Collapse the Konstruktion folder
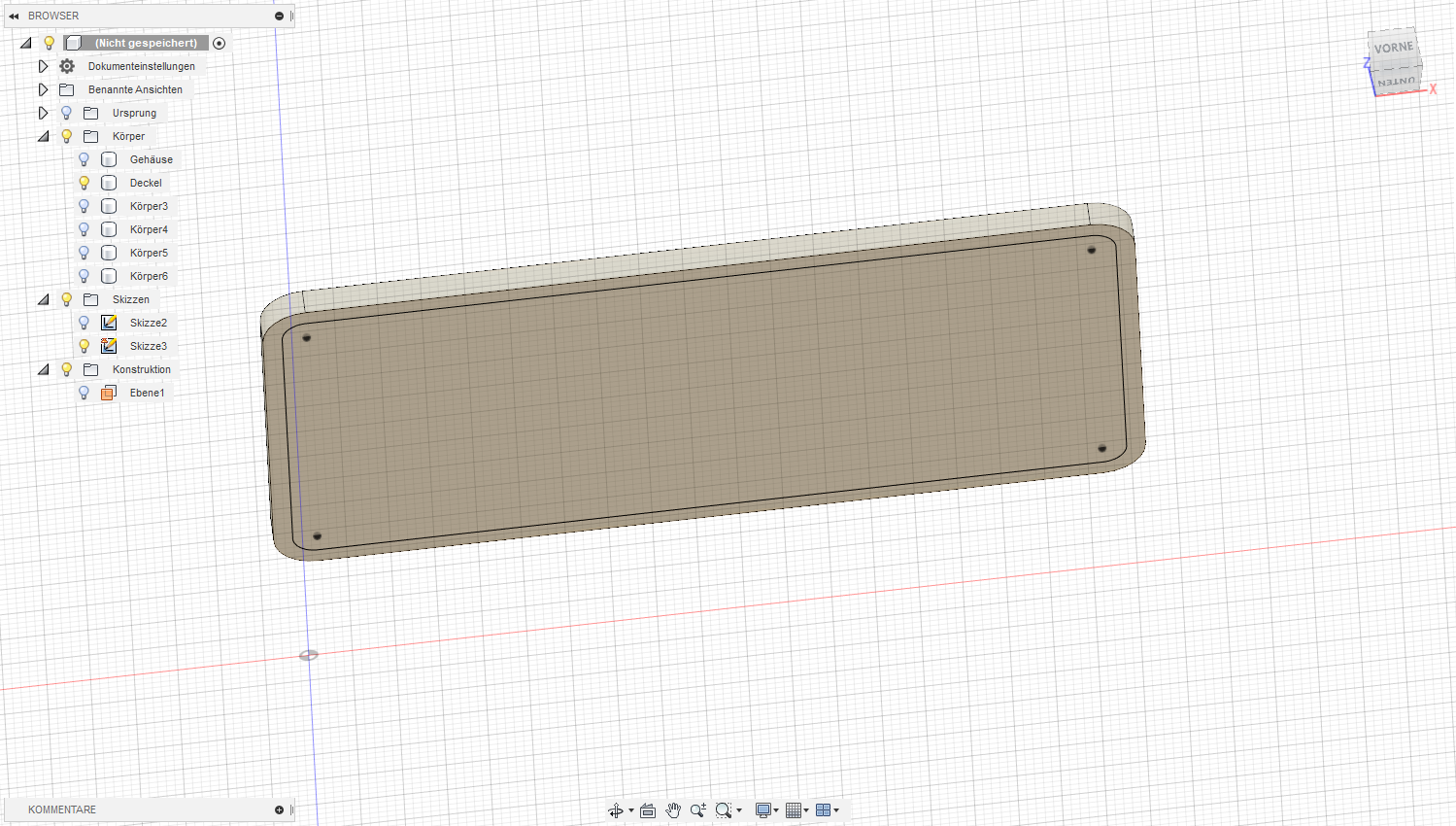This screenshot has height=826, width=1456. click(43, 369)
